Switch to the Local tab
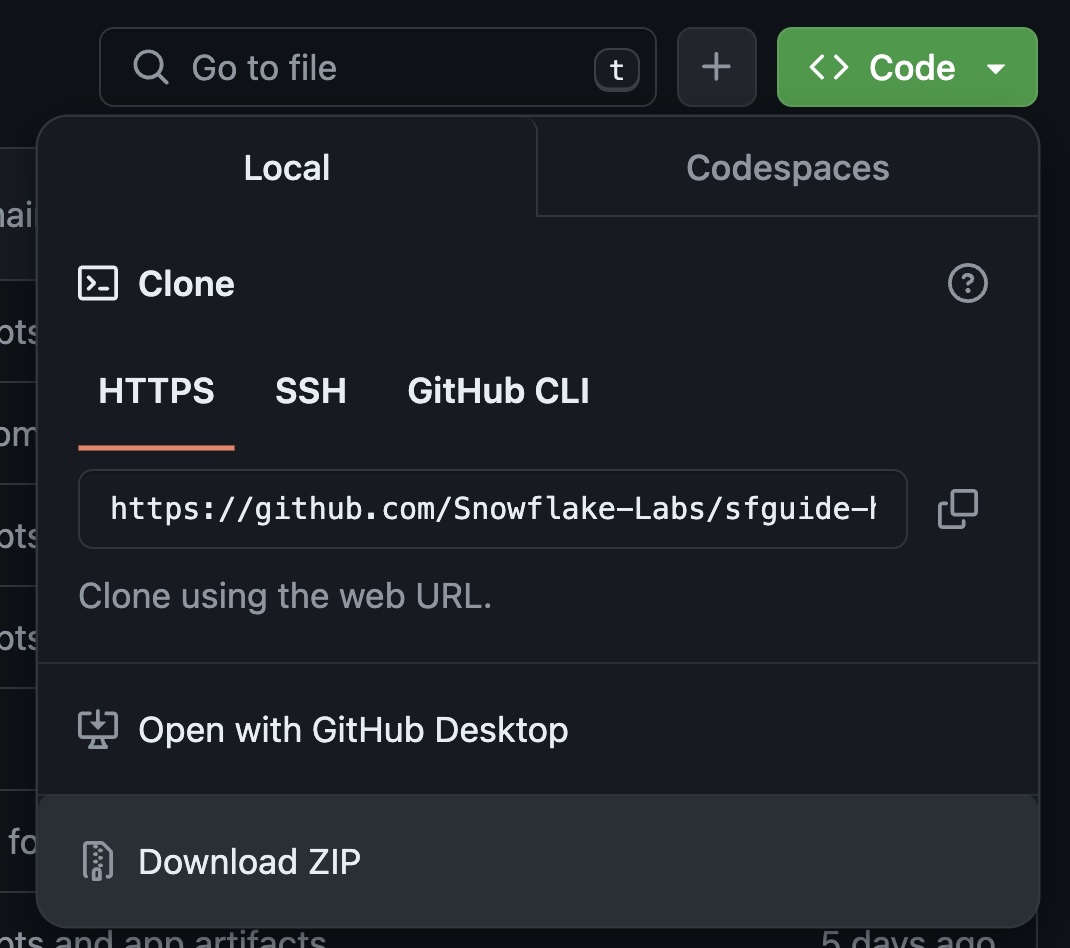The image size is (1070, 948). (x=287, y=167)
